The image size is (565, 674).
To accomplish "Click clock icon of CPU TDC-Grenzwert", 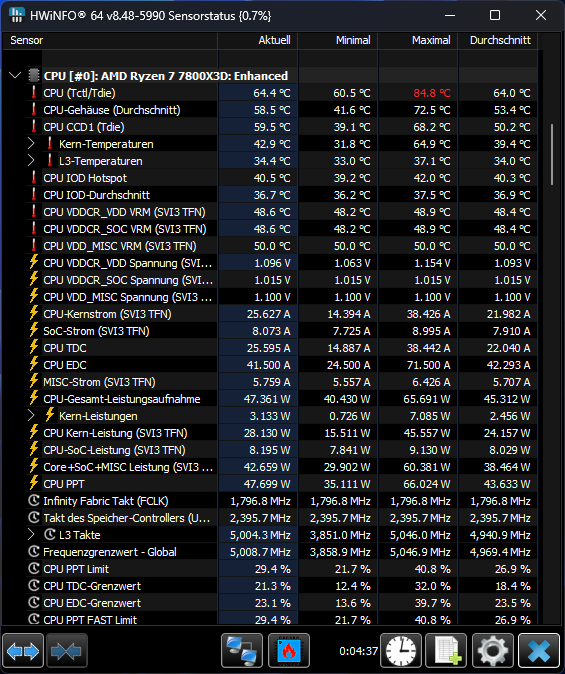I will 34,585.
